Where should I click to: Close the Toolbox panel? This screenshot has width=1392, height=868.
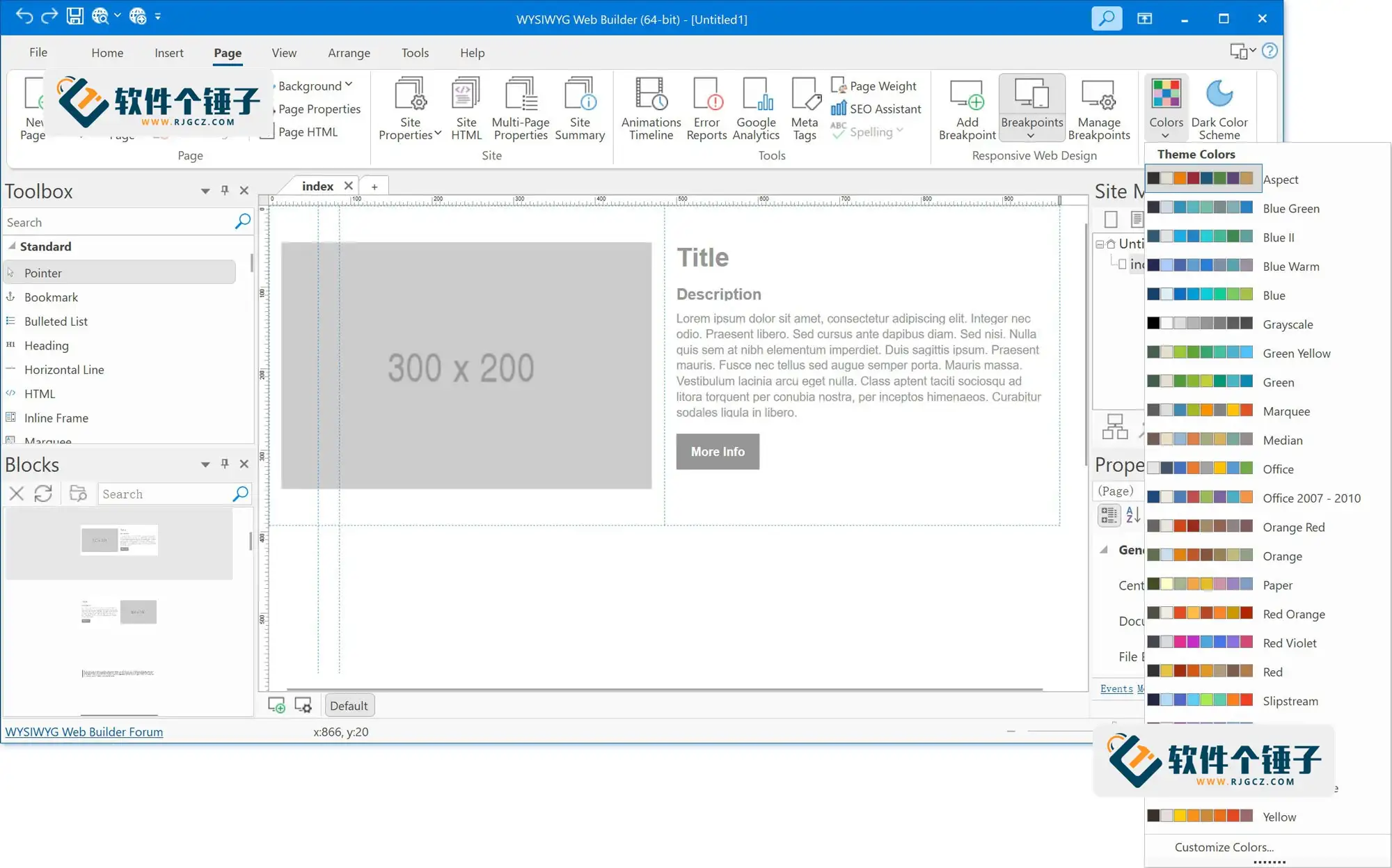pos(244,190)
